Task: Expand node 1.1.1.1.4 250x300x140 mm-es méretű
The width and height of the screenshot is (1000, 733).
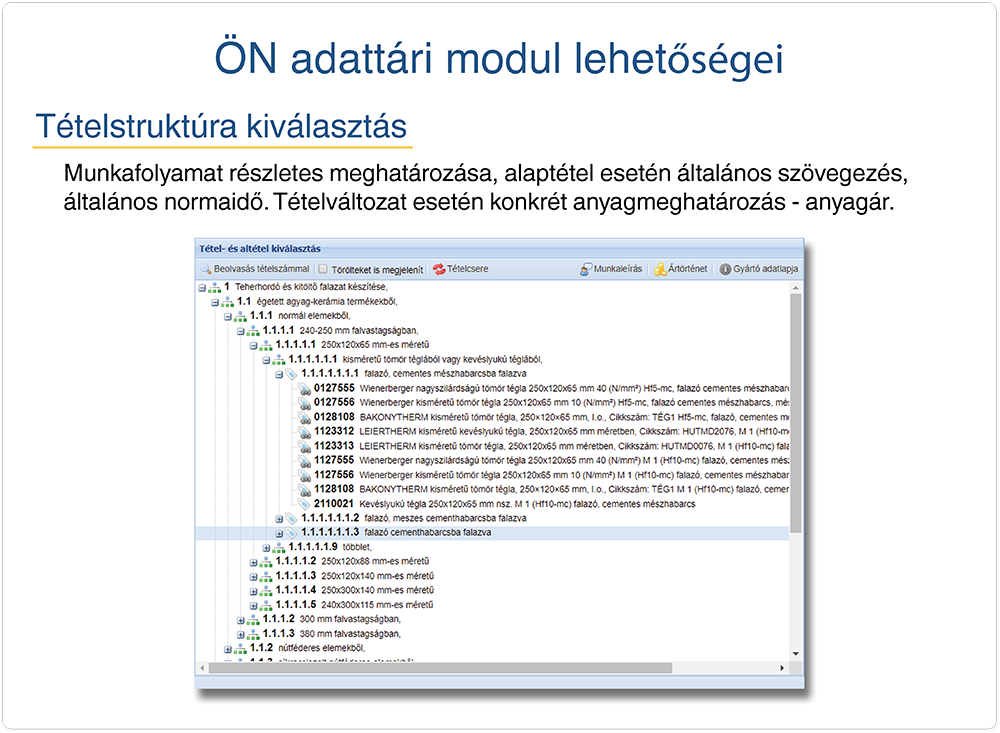Action: click(253, 591)
